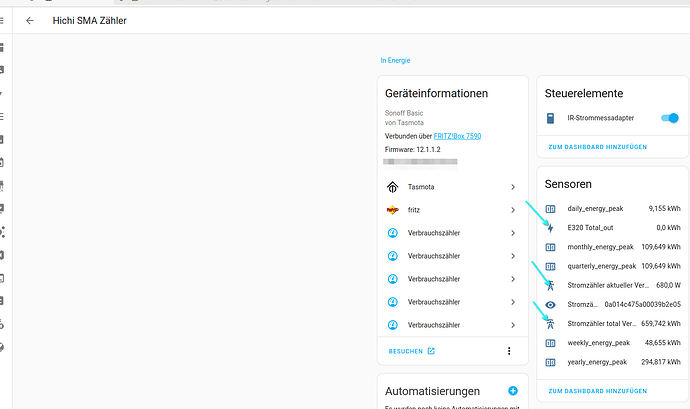Click the Tasmota house icon
Viewport: 690px width, 409px height.
tap(393, 187)
